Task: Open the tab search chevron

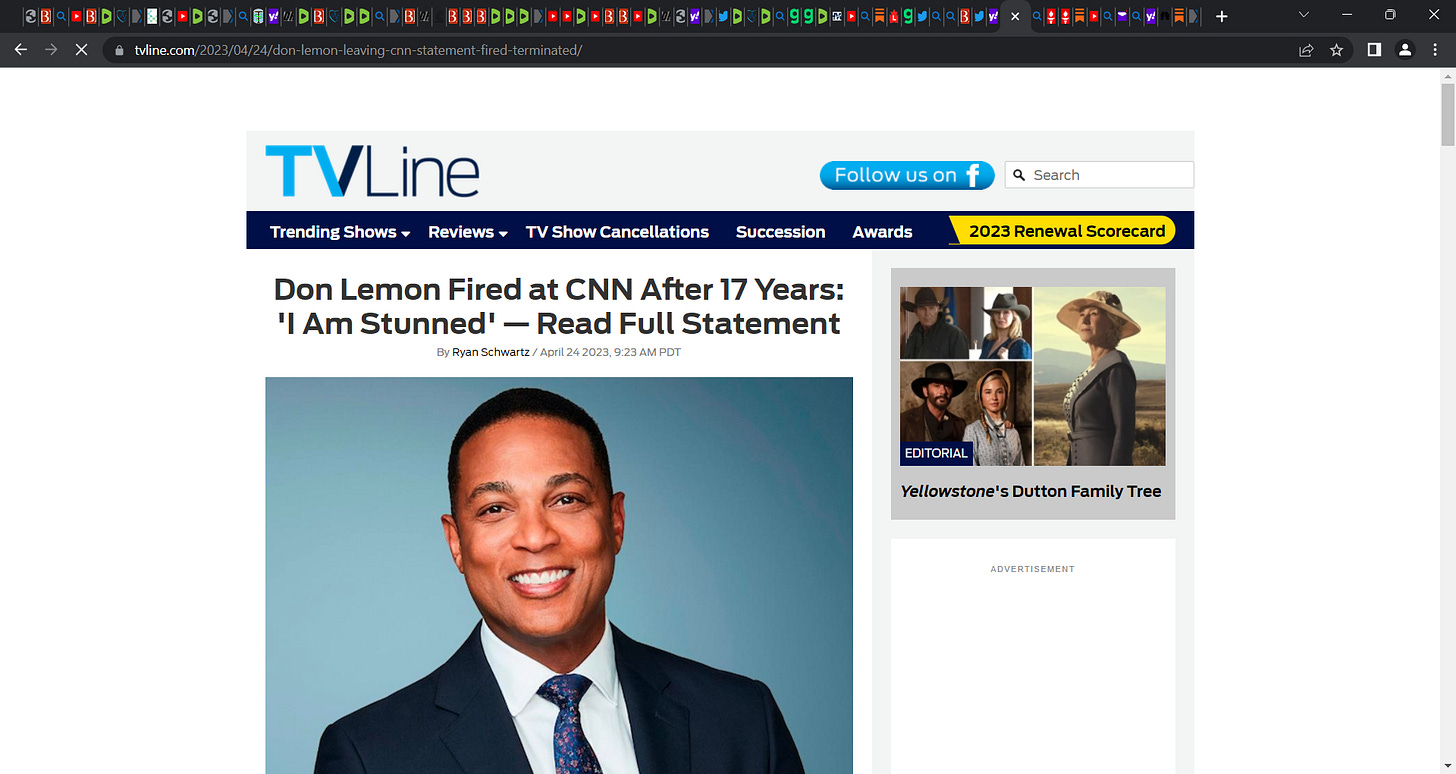Action: (1303, 16)
